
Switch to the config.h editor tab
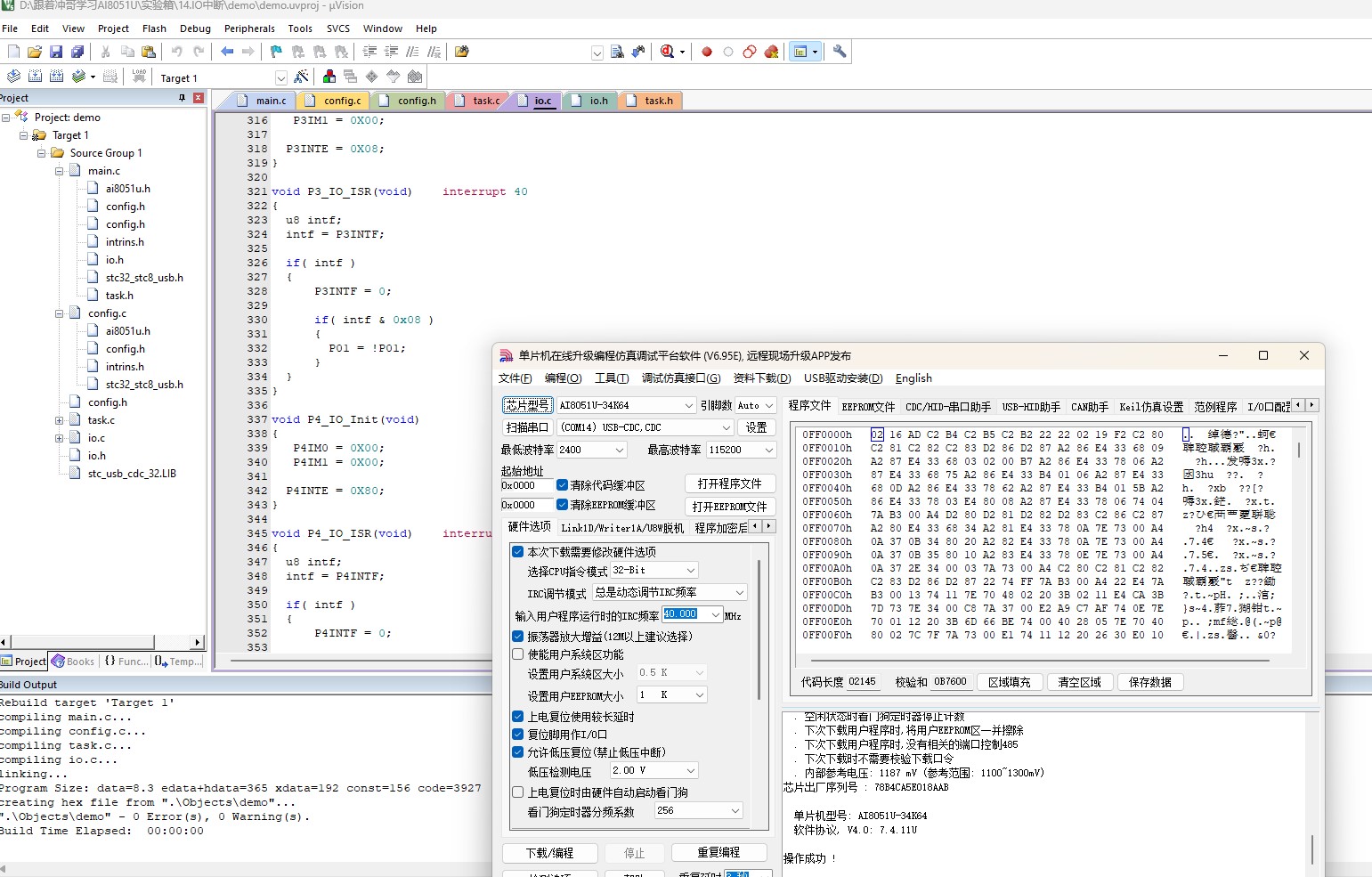coord(409,101)
